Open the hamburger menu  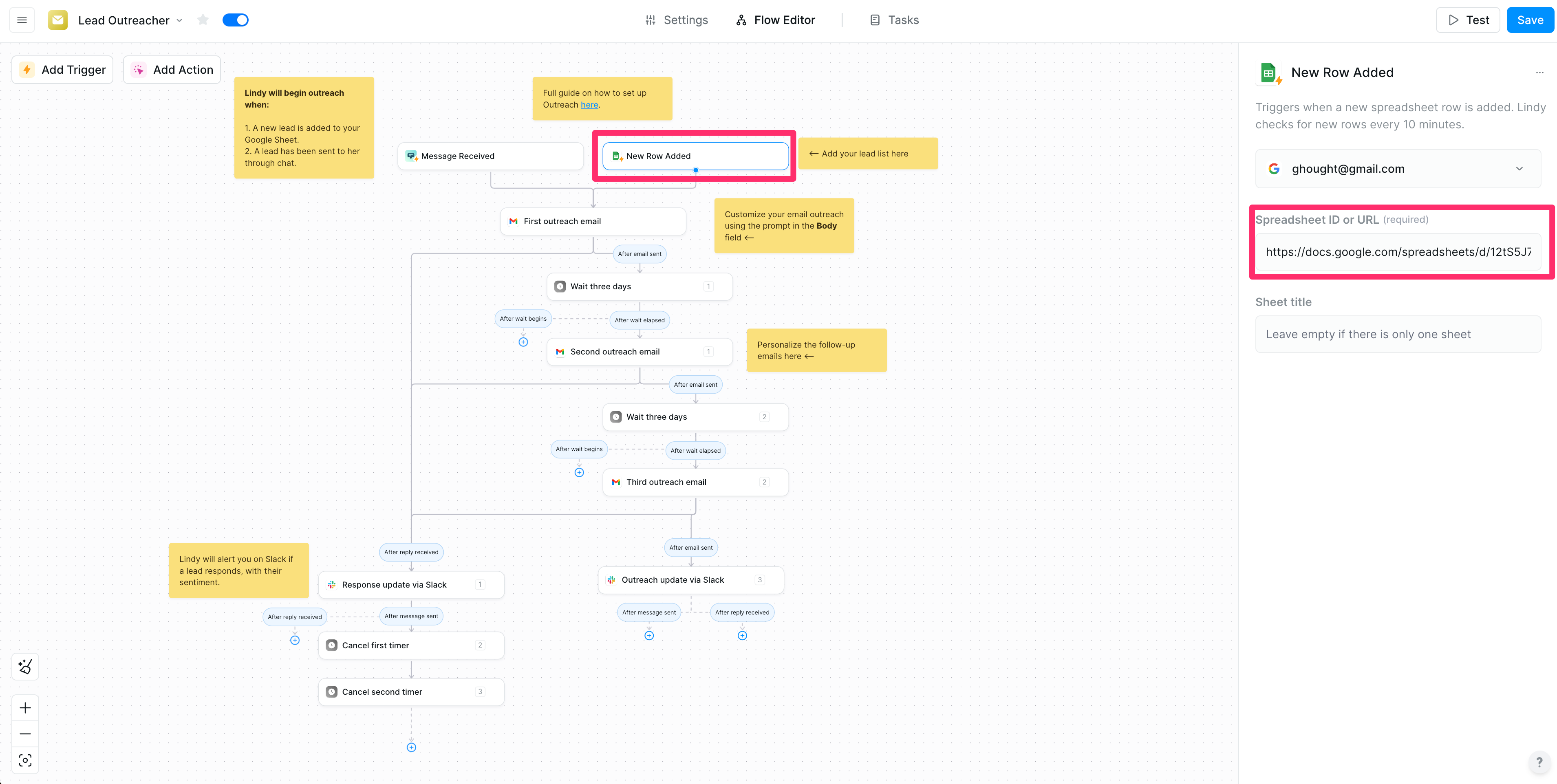[22, 20]
